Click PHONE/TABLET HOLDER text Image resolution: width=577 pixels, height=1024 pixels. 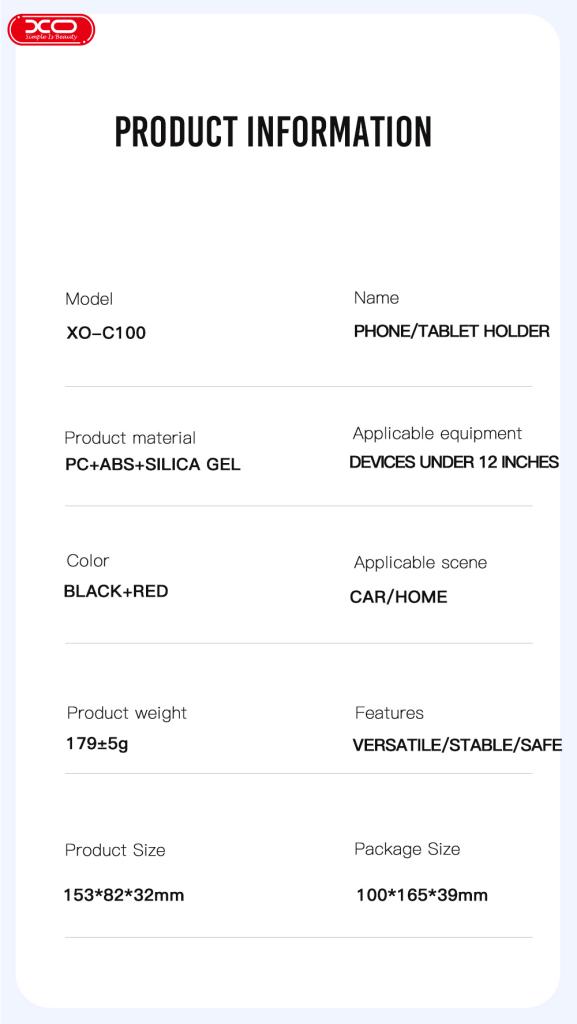point(452,331)
